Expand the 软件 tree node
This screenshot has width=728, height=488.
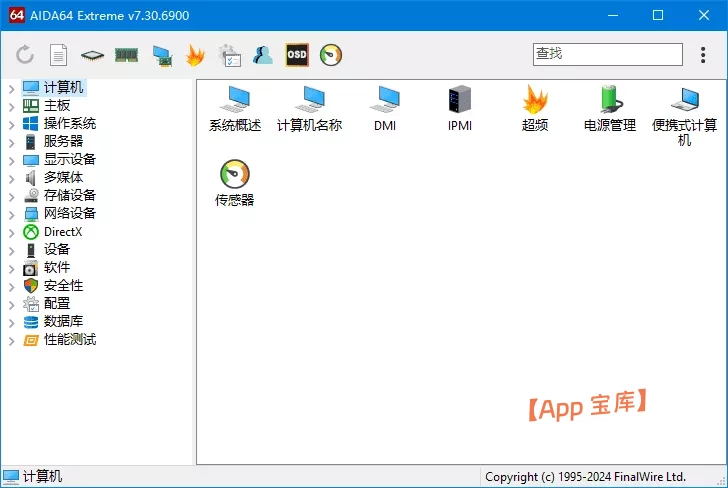pyautogui.click(x=12, y=268)
